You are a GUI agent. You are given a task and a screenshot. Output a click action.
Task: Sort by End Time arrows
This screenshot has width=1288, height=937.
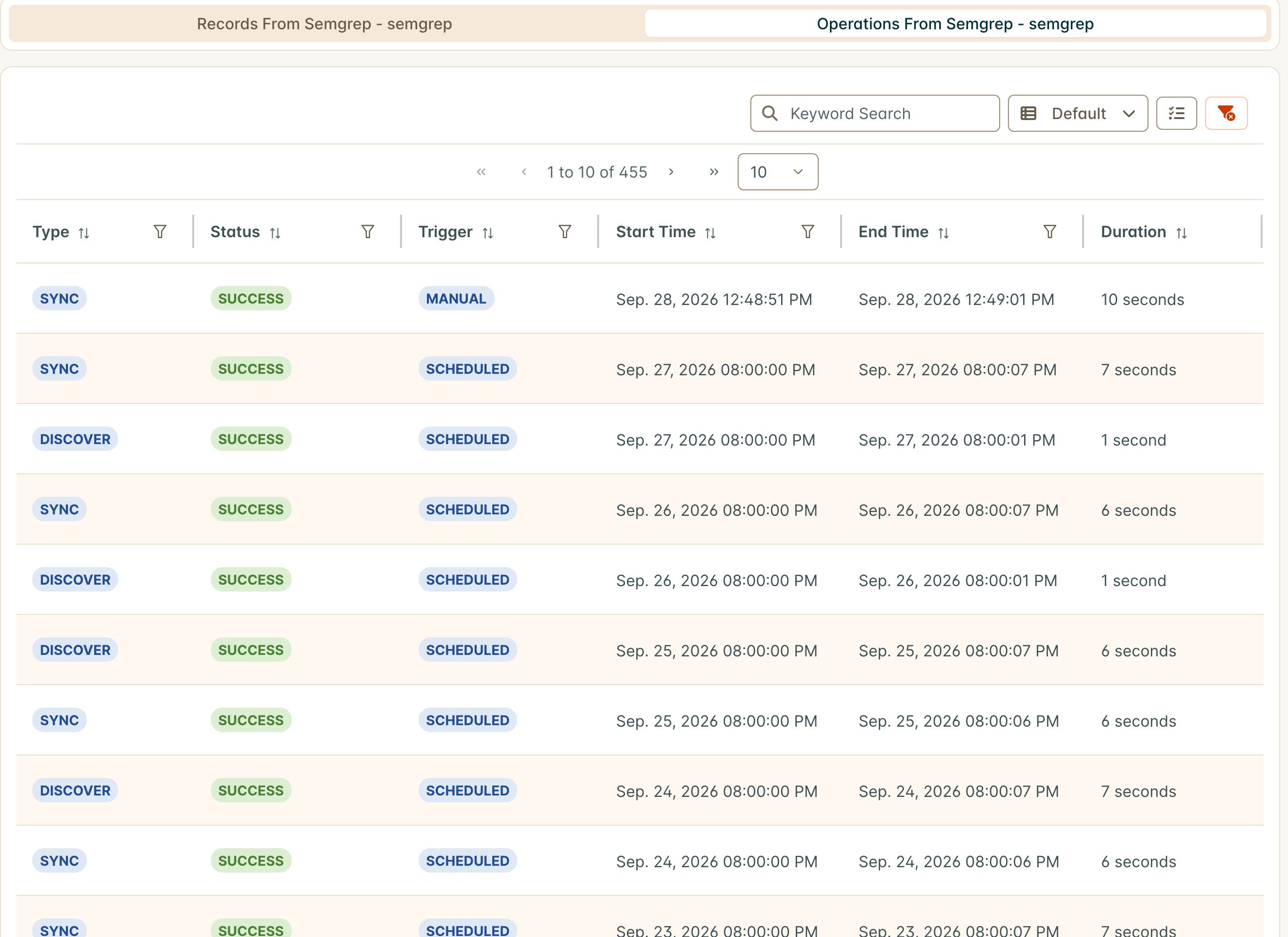coord(944,233)
